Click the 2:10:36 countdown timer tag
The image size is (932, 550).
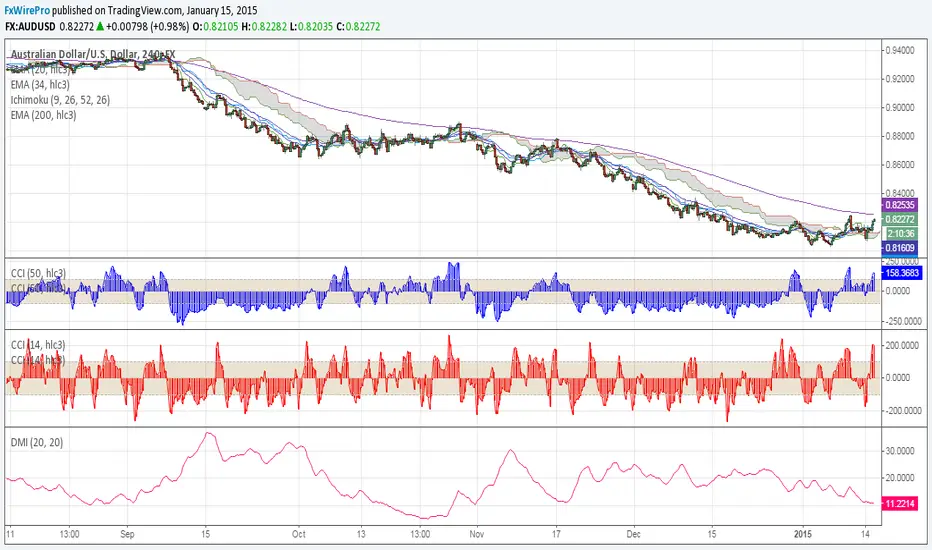coord(900,234)
